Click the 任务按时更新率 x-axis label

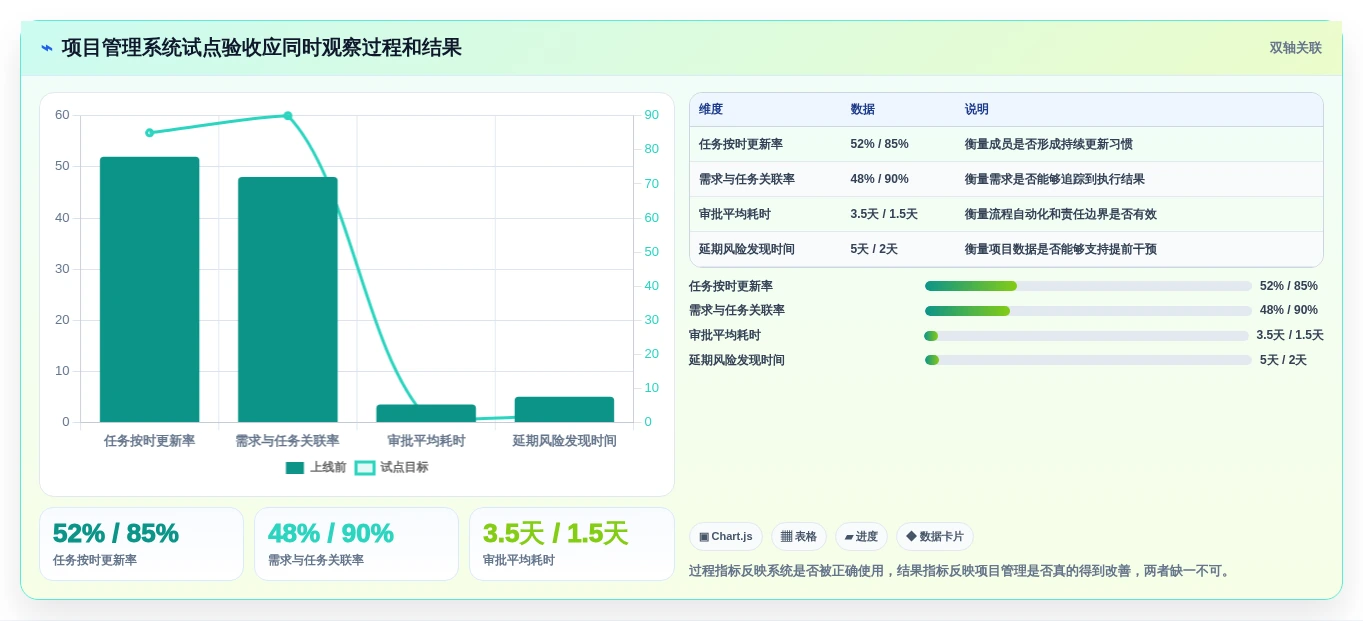tap(149, 441)
